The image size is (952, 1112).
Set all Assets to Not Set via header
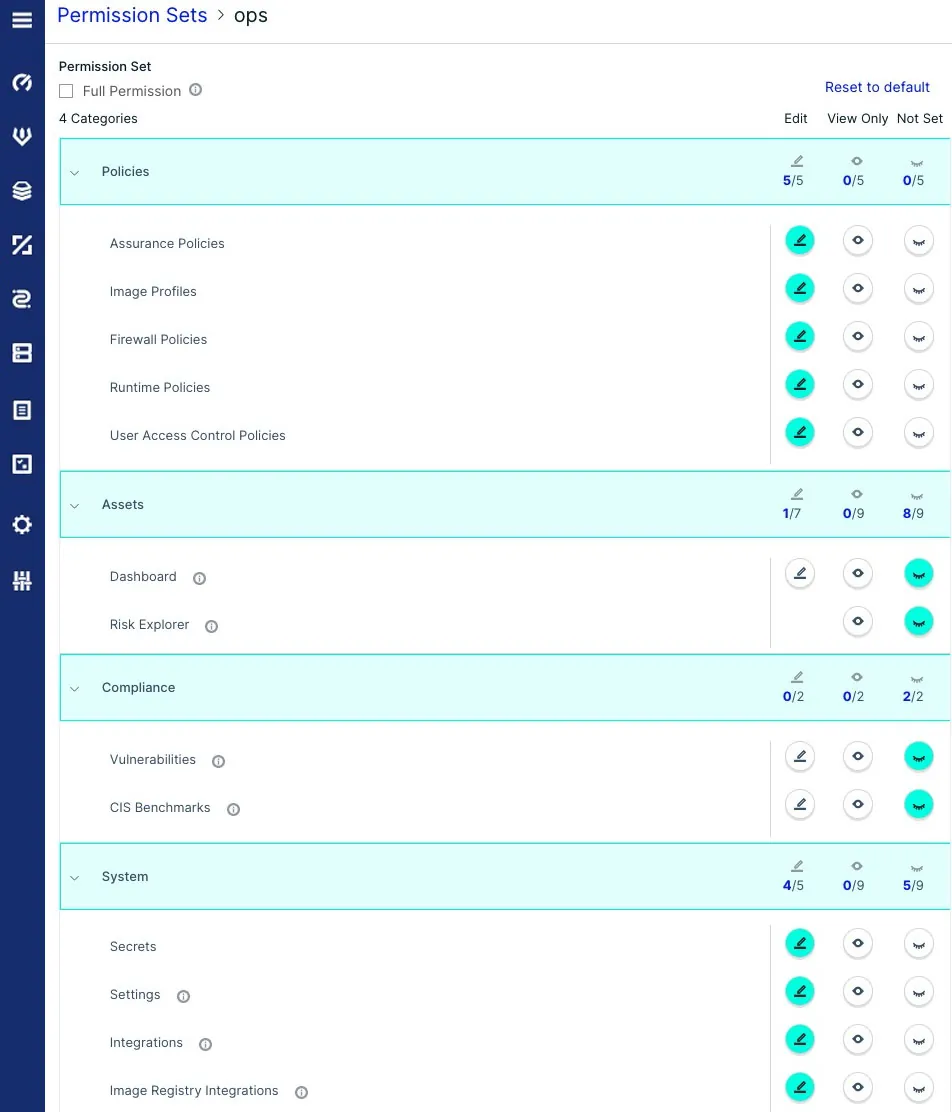917,496
